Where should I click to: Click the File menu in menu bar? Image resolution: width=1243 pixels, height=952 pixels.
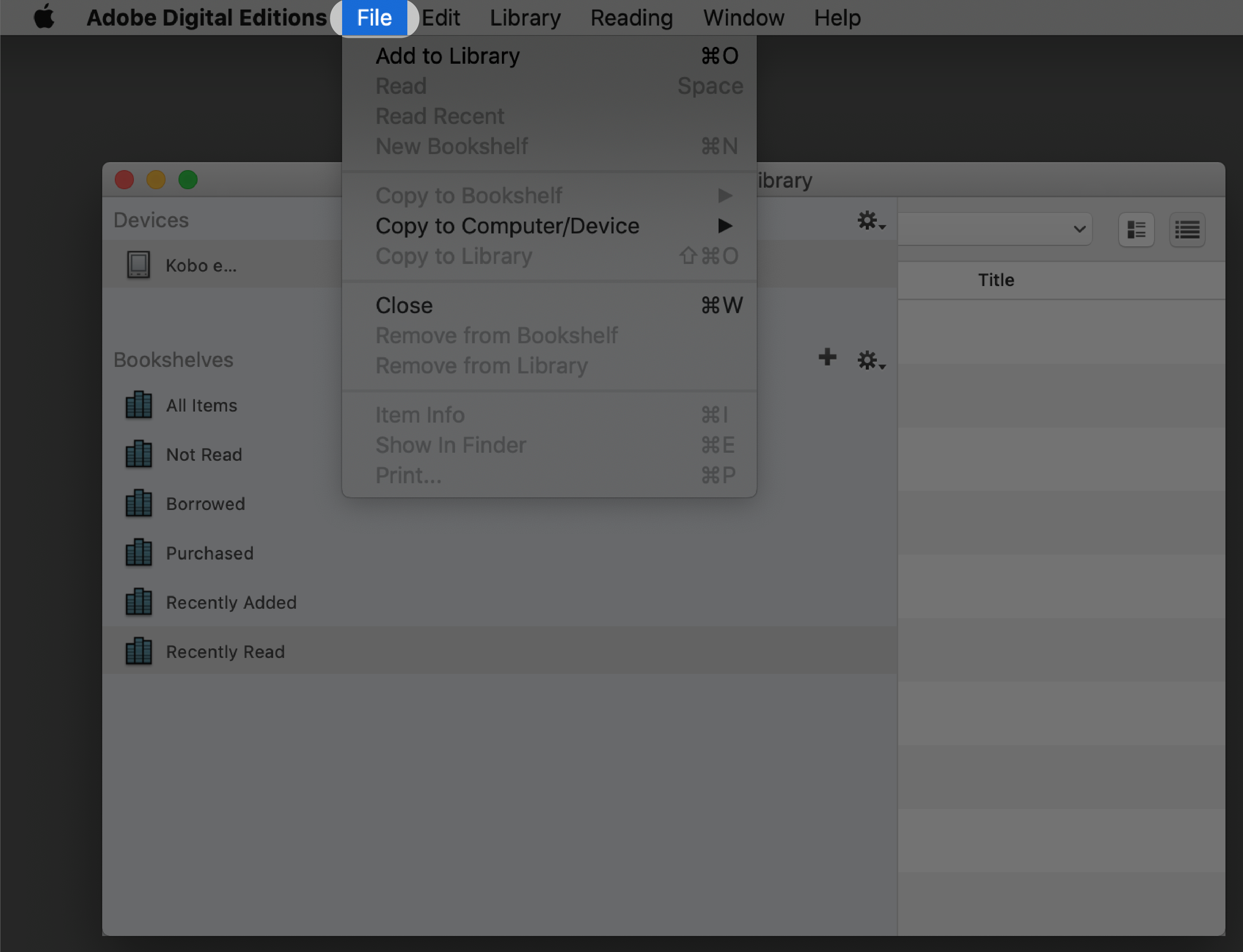pos(375,18)
